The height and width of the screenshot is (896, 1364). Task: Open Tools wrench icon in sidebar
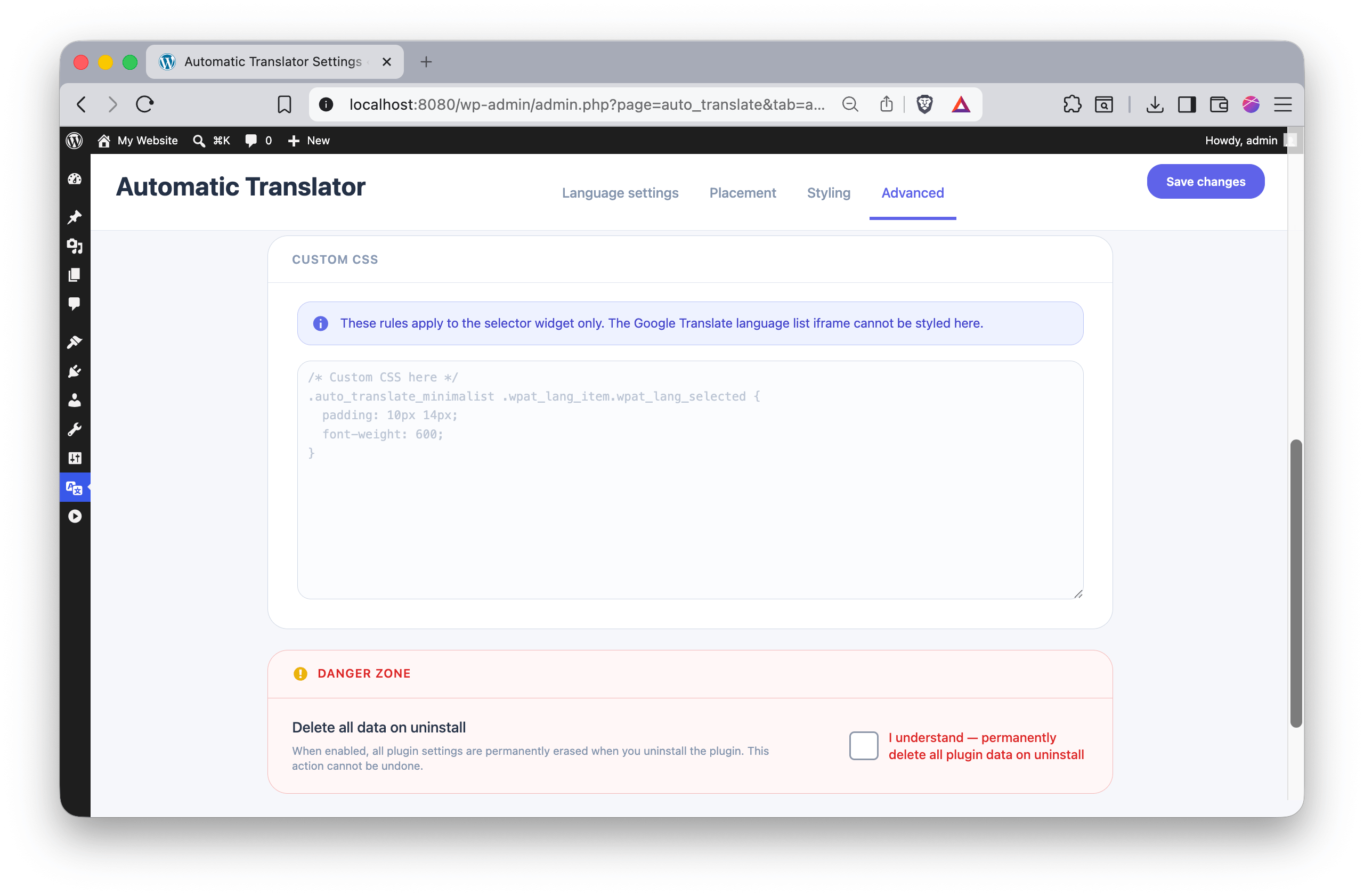coord(75,429)
